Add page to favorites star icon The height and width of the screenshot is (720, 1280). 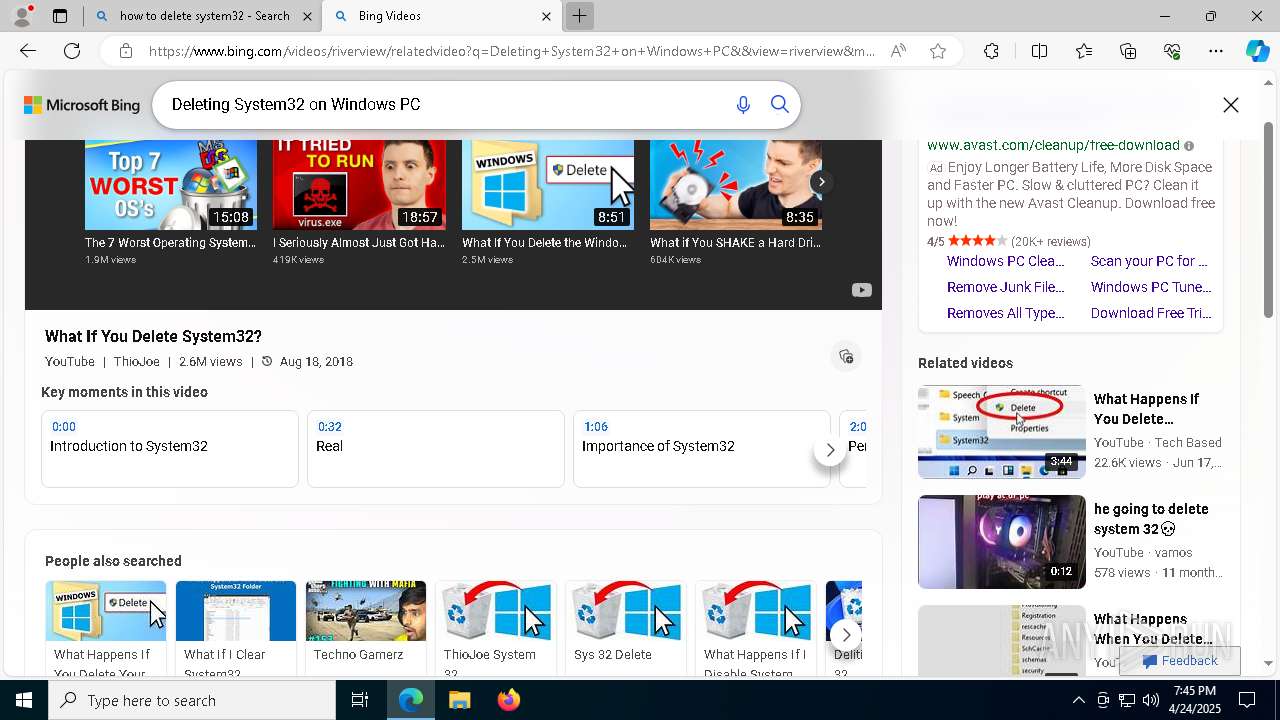coord(938,51)
